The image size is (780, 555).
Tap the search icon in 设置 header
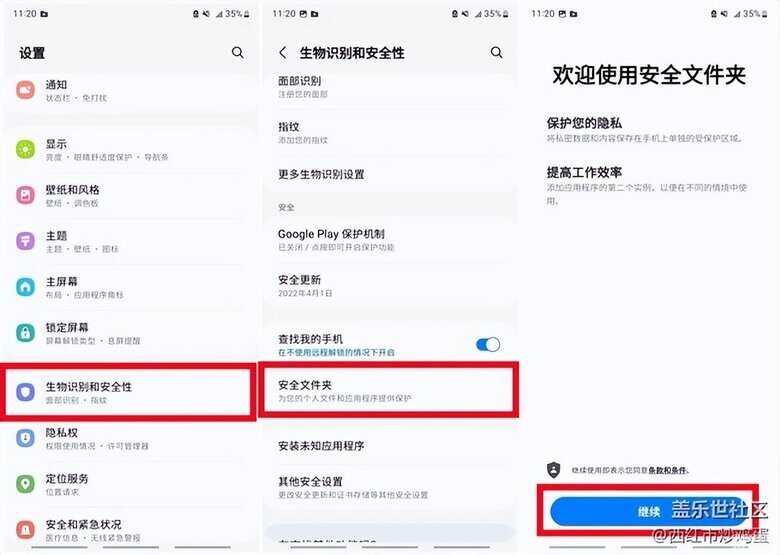click(238, 52)
